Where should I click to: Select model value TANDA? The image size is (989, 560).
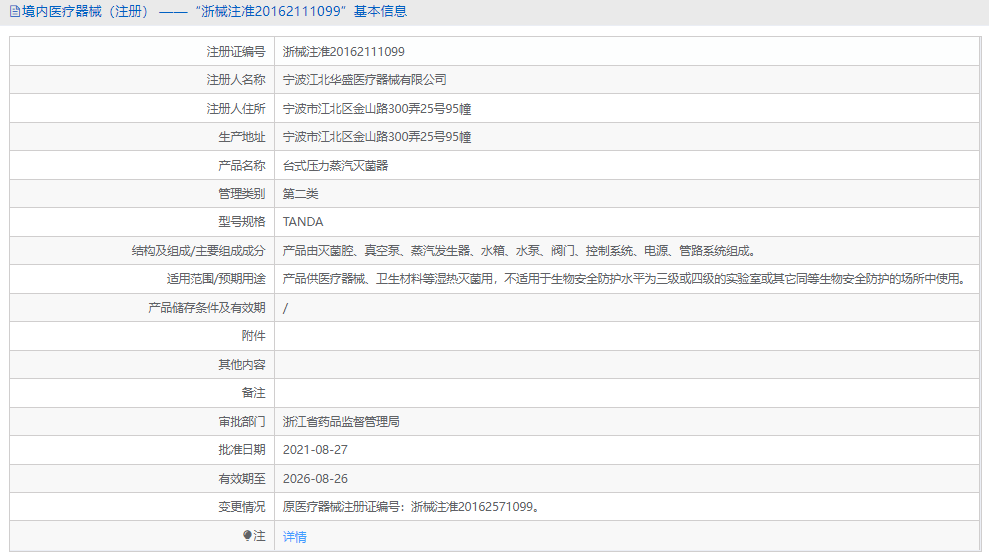(303, 222)
